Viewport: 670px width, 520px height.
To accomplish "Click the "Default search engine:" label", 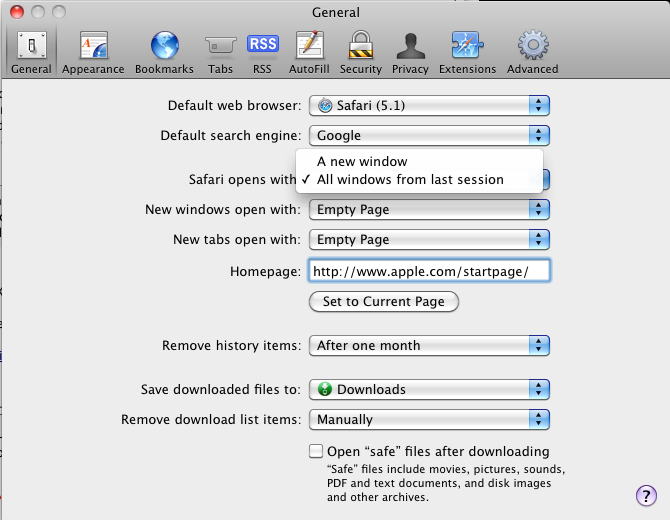I will (x=231, y=135).
